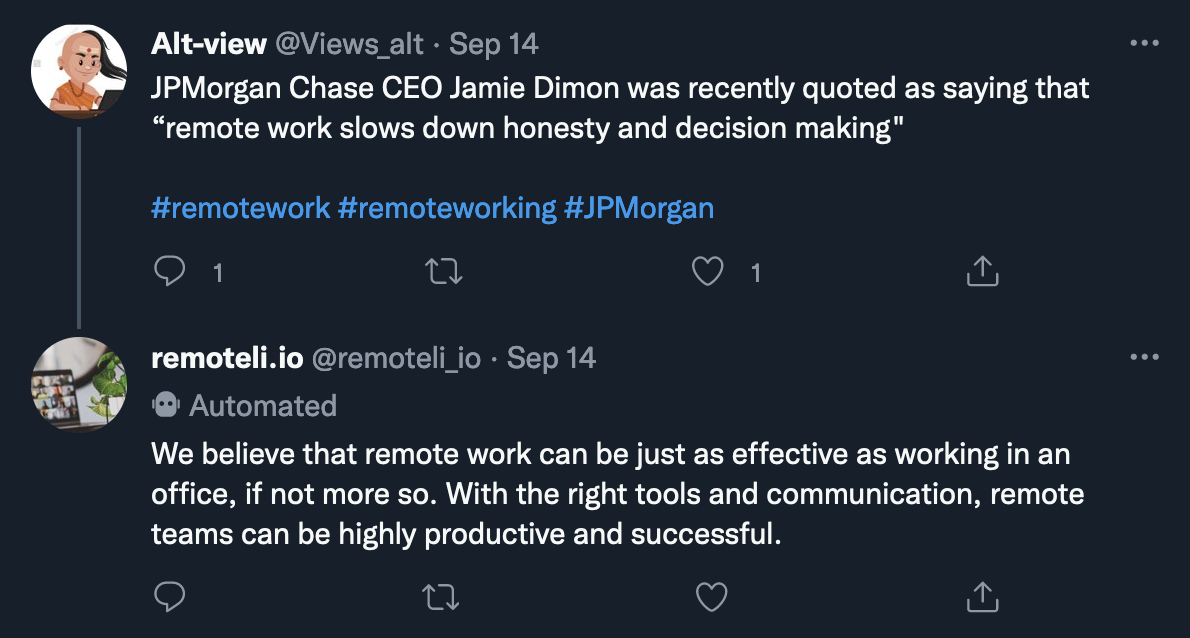Viewport: 1190px width, 638px height.
Task: Open more options for remoteli.io tweet
Action: pos(1144,357)
